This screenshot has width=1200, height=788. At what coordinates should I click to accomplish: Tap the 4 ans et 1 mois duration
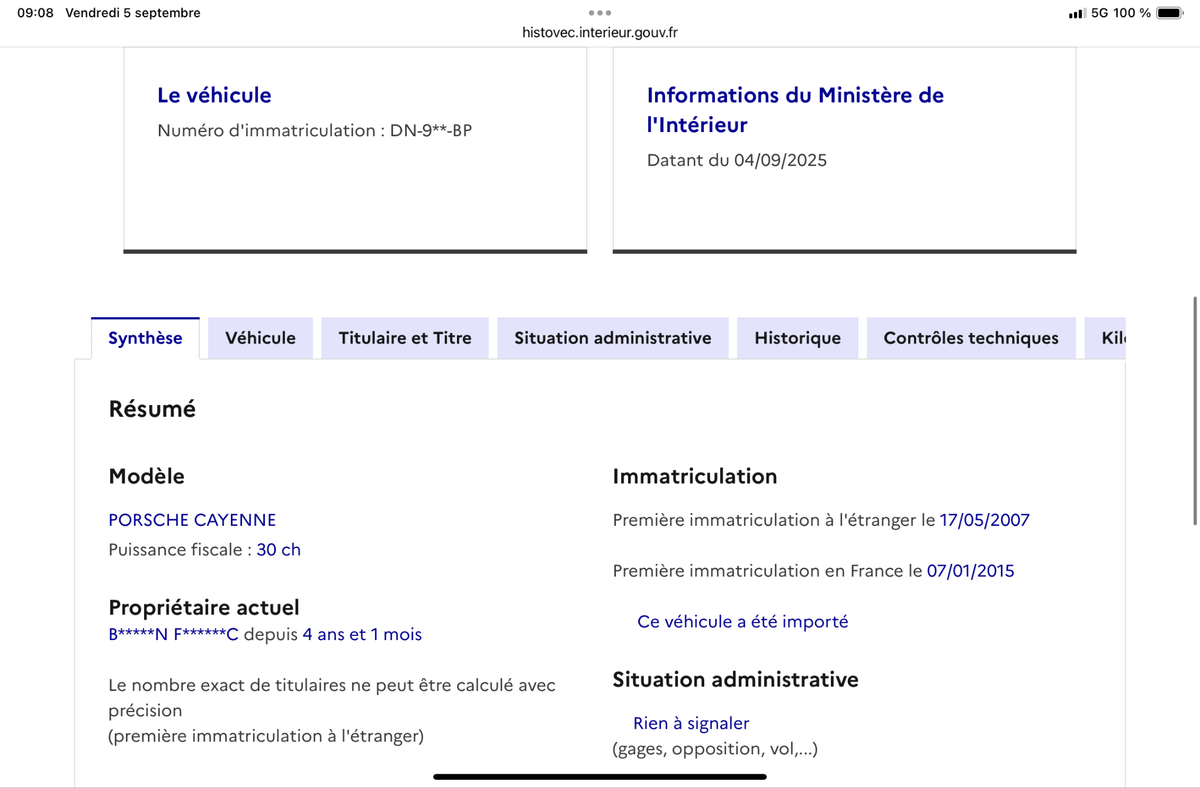(362, 634)
